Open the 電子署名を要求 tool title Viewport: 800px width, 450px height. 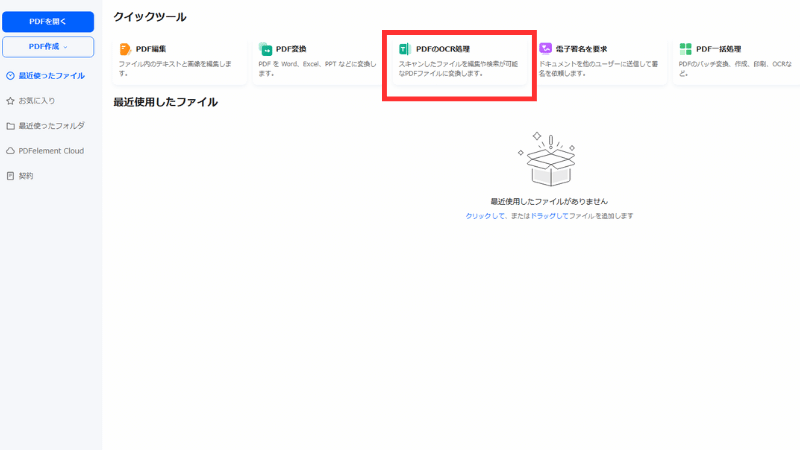(x=582, y=49)
